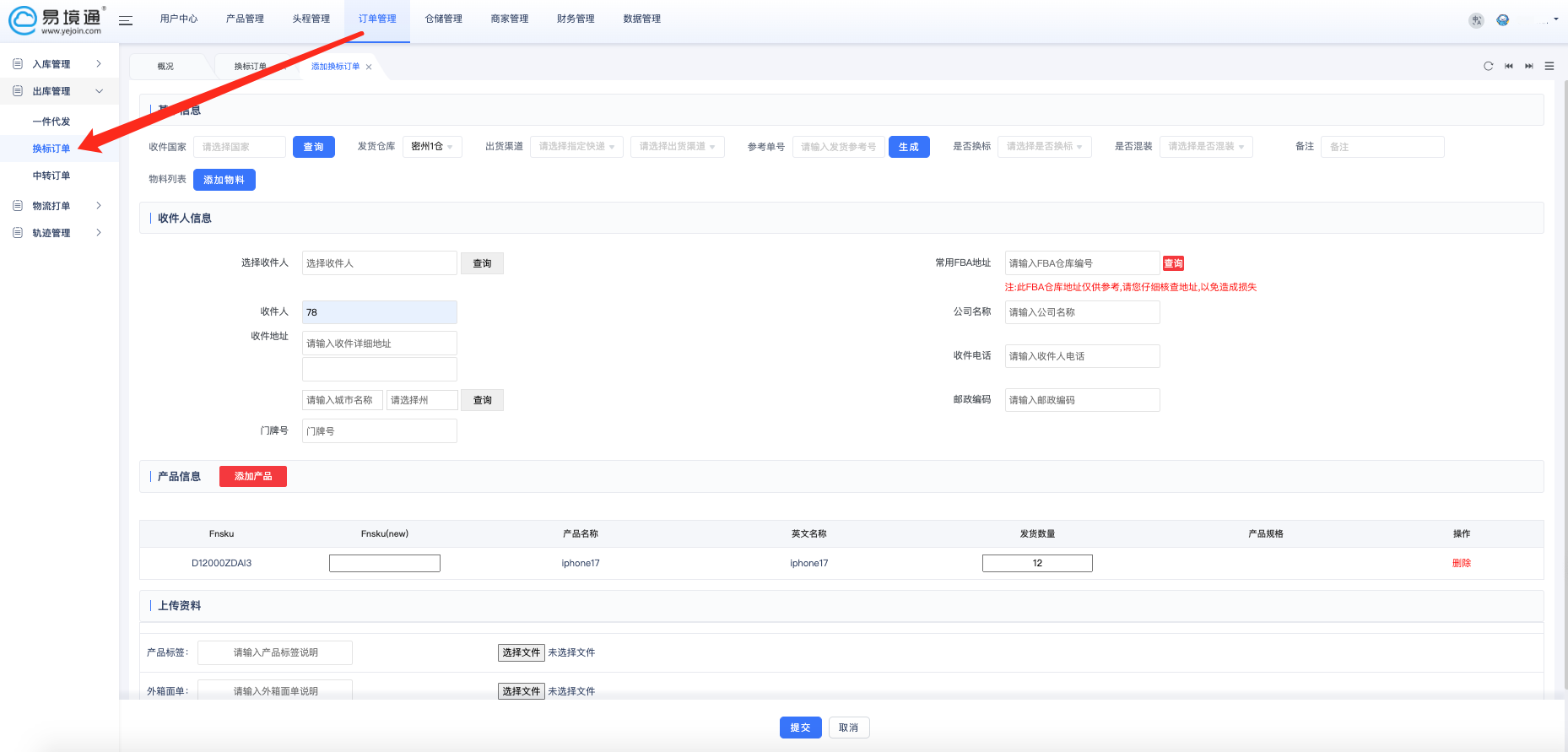Open the tab options list icon

[x=1549, y=66]
